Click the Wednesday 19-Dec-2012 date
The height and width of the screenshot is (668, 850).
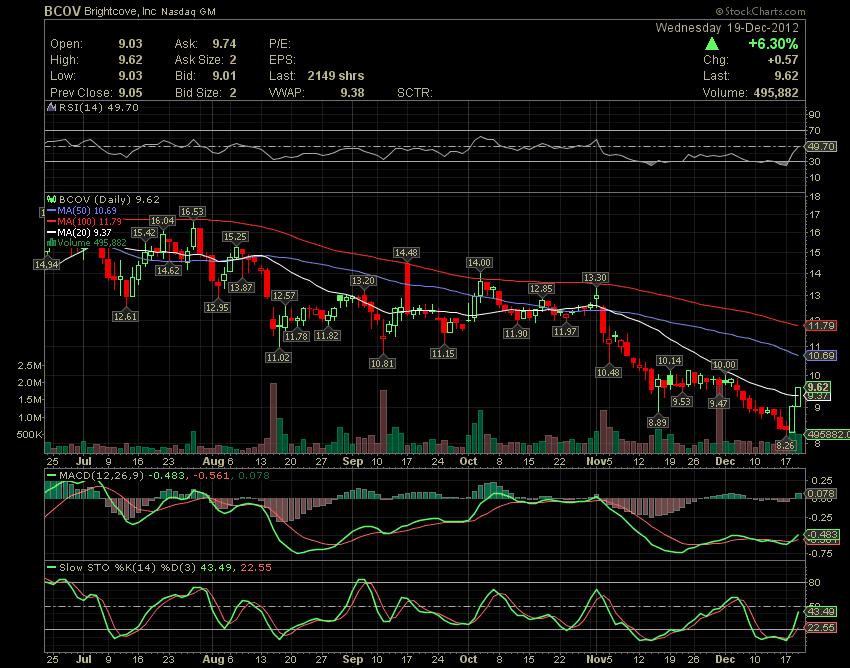click(726, 28)
